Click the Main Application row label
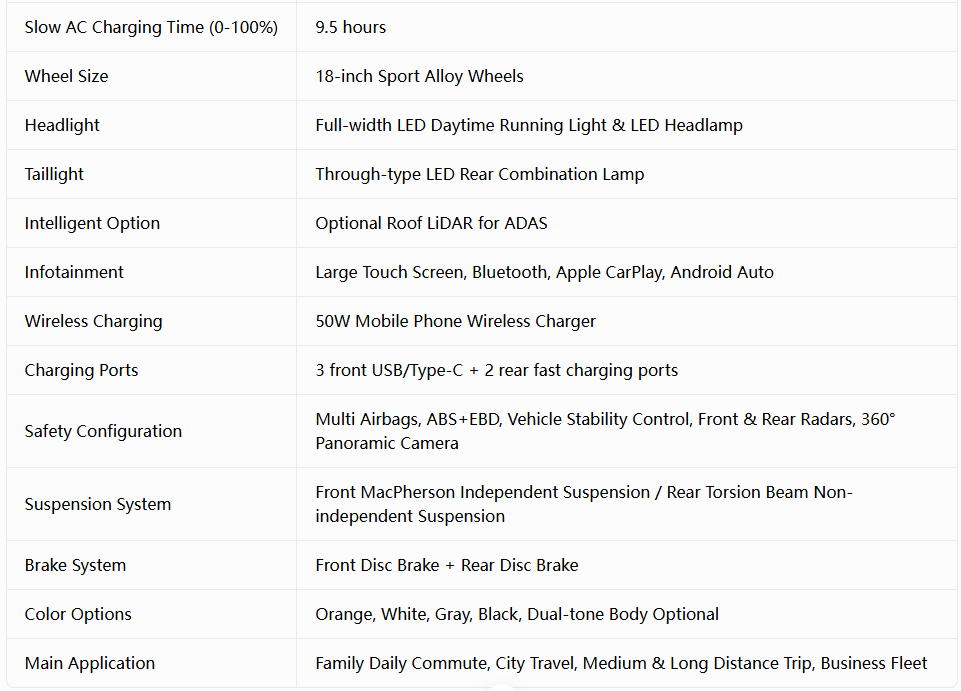 pyautogui.click(x=89, y=663)
